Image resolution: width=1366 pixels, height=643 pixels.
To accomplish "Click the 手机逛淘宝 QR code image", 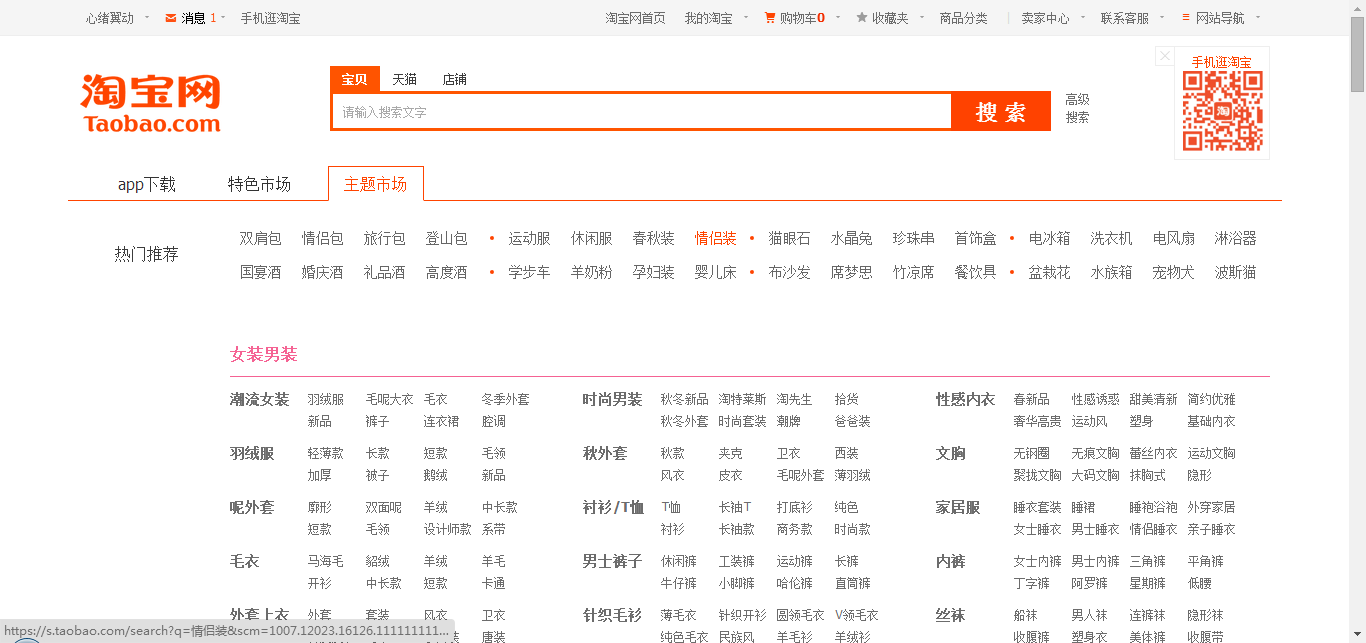I will point(1222,111).
